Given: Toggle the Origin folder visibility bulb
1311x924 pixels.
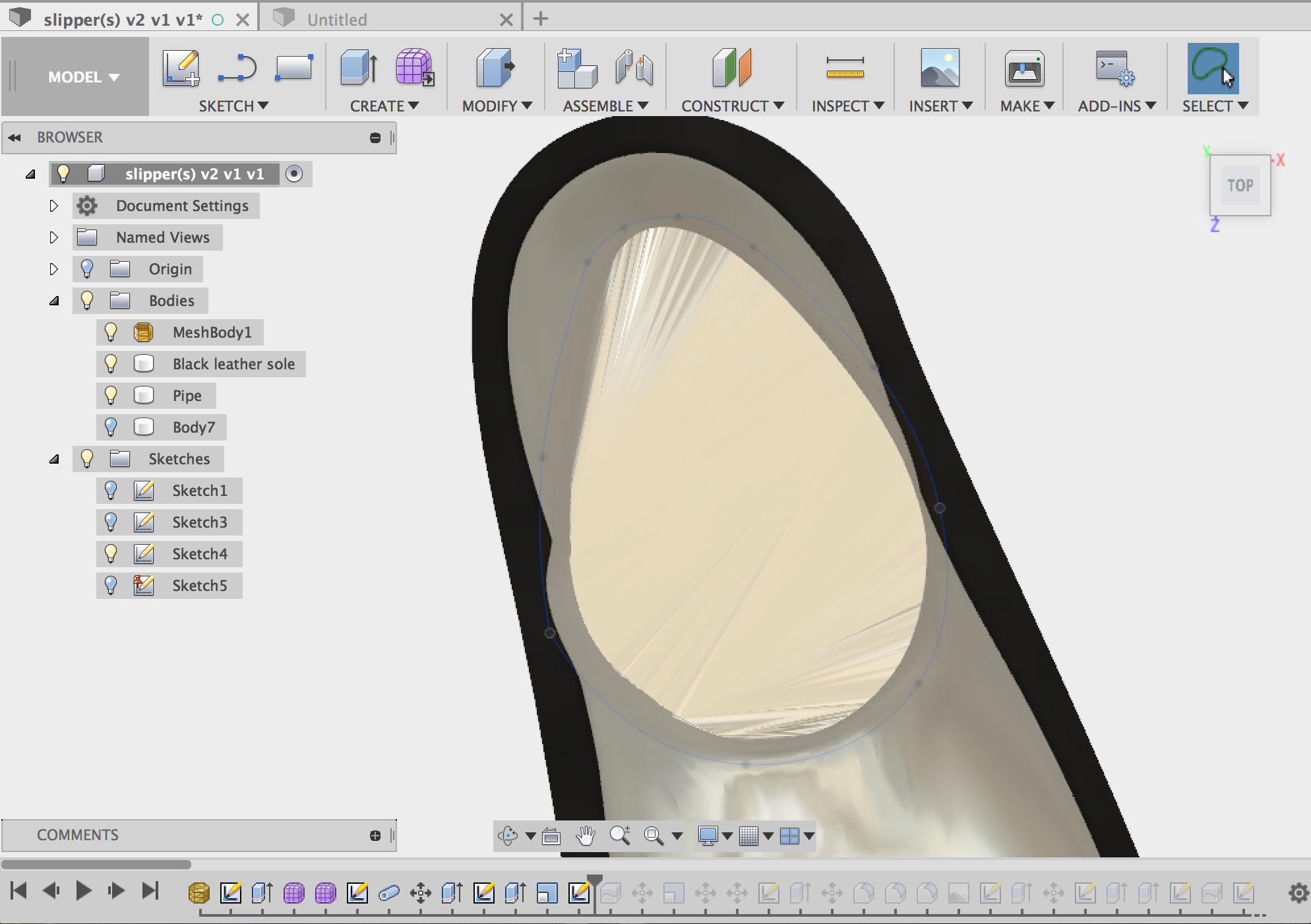Looking at the screenshot, I should (x=87, y=268).
